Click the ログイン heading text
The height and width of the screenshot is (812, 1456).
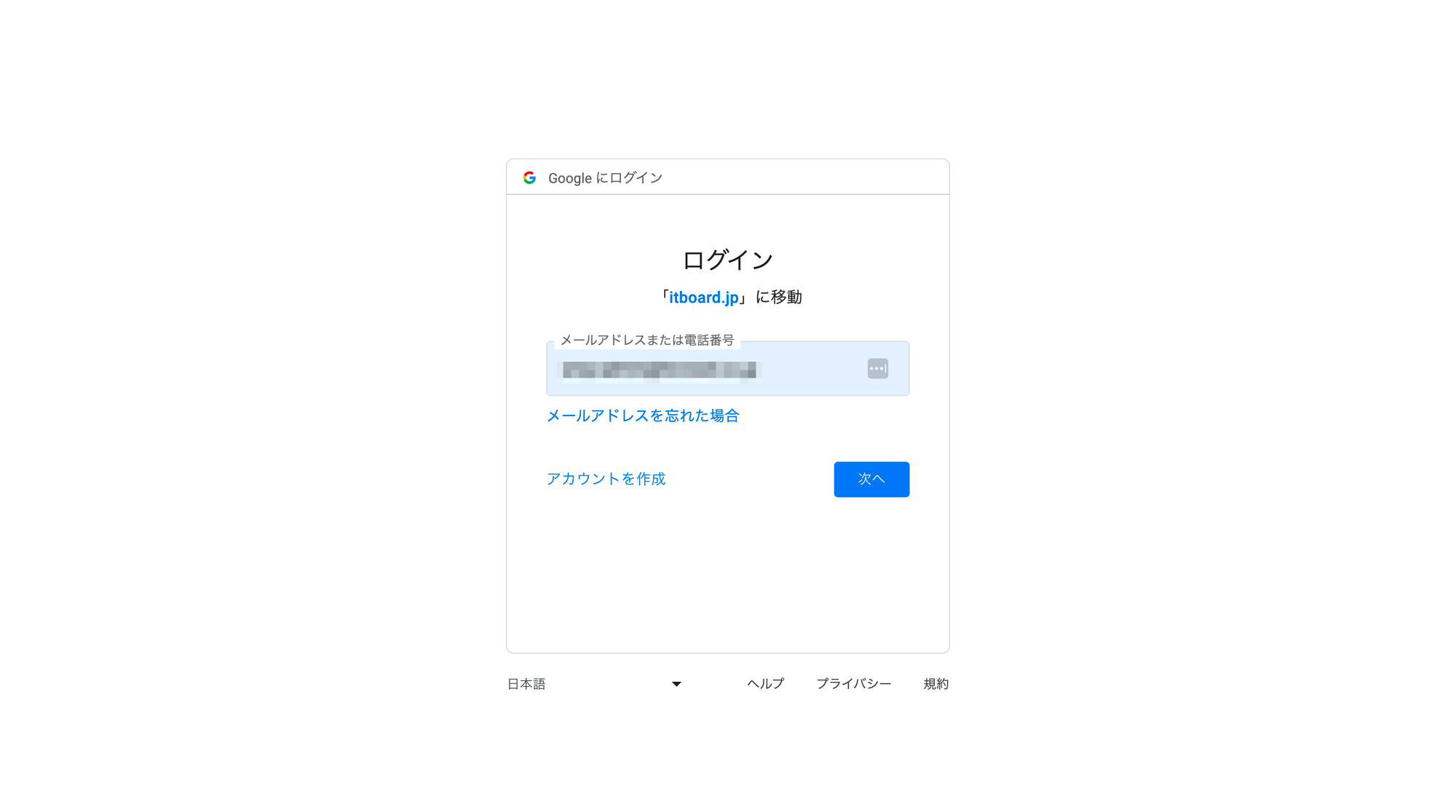727,260
